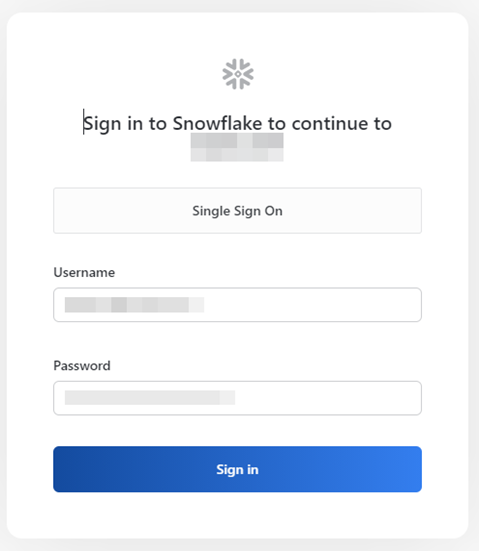This screenshot has height=551, width=479.
Task: Focus the Password input field
Action: [238, 398]
